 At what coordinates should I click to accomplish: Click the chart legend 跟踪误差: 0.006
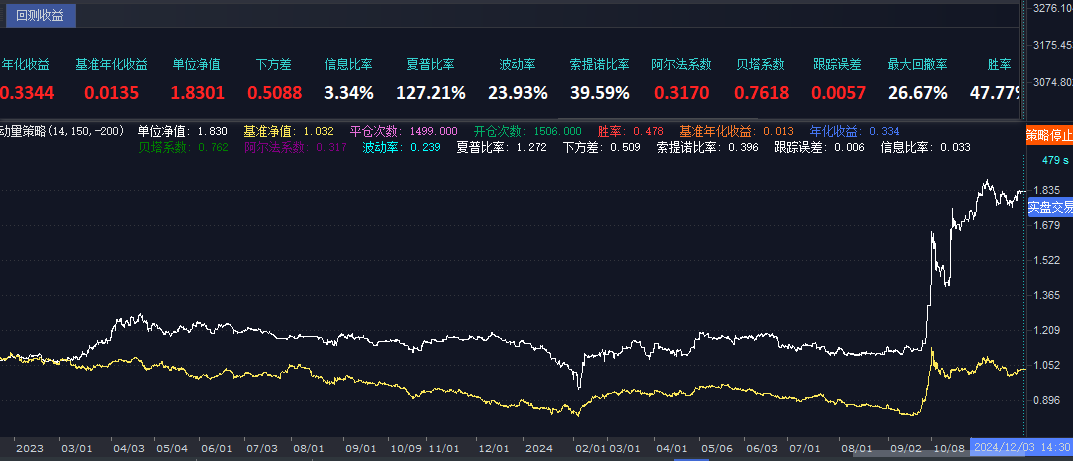[819, 147]
